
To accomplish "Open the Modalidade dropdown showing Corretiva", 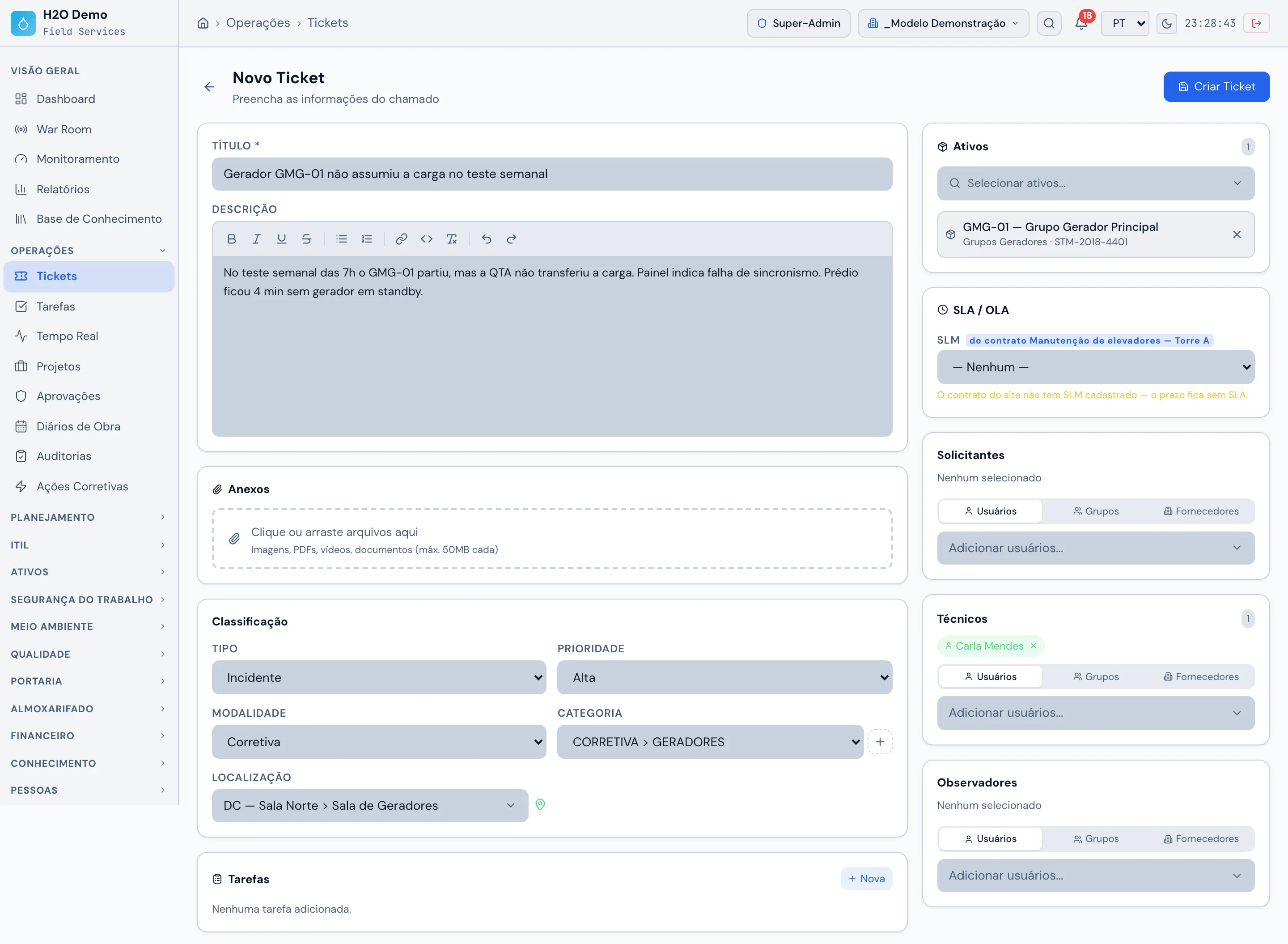I will click(379, 742).
